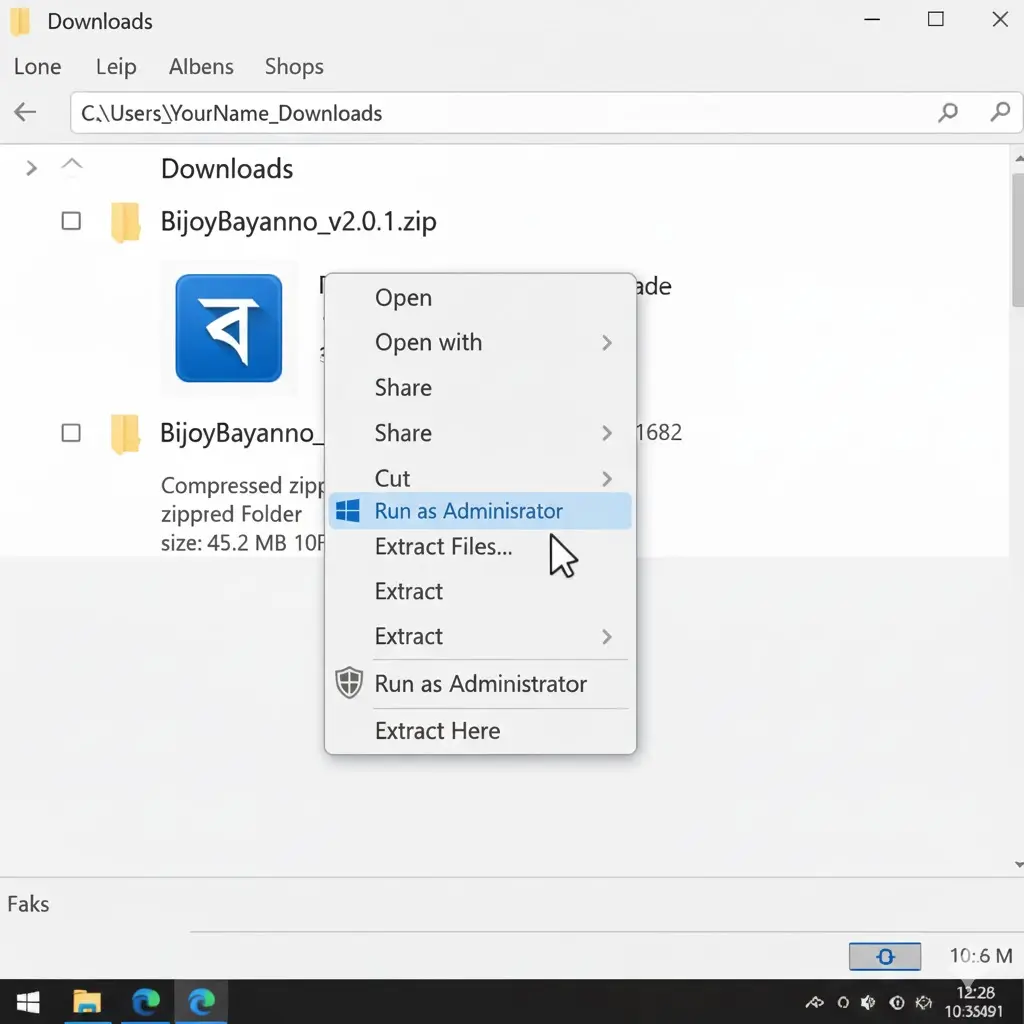Image resolution: width=1024 pixels, height=1024 pixels.
Task: Open File Explorer from the taskbar
Action: tap(88, 1001)
